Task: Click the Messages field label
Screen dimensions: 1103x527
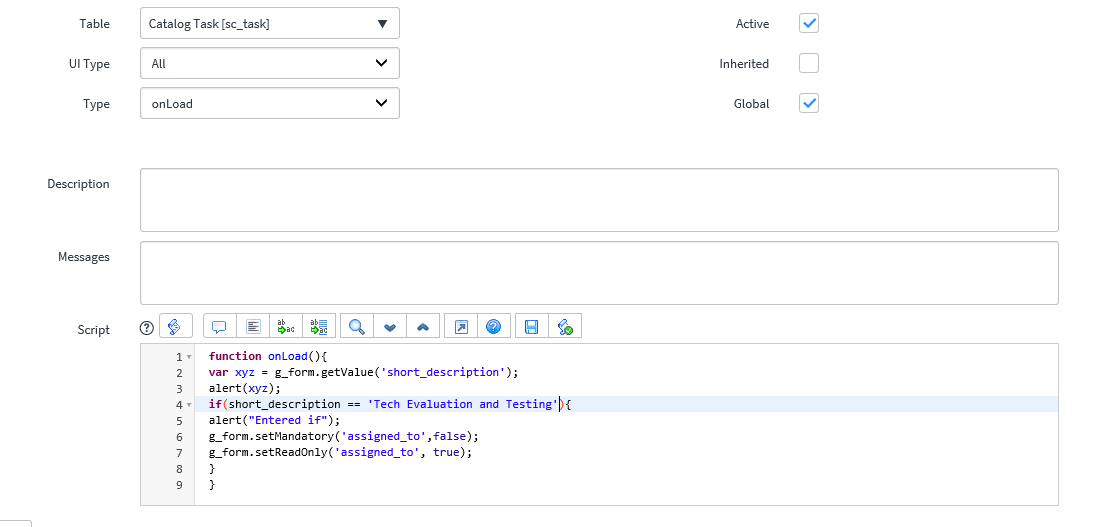Action: click(84, 257)
